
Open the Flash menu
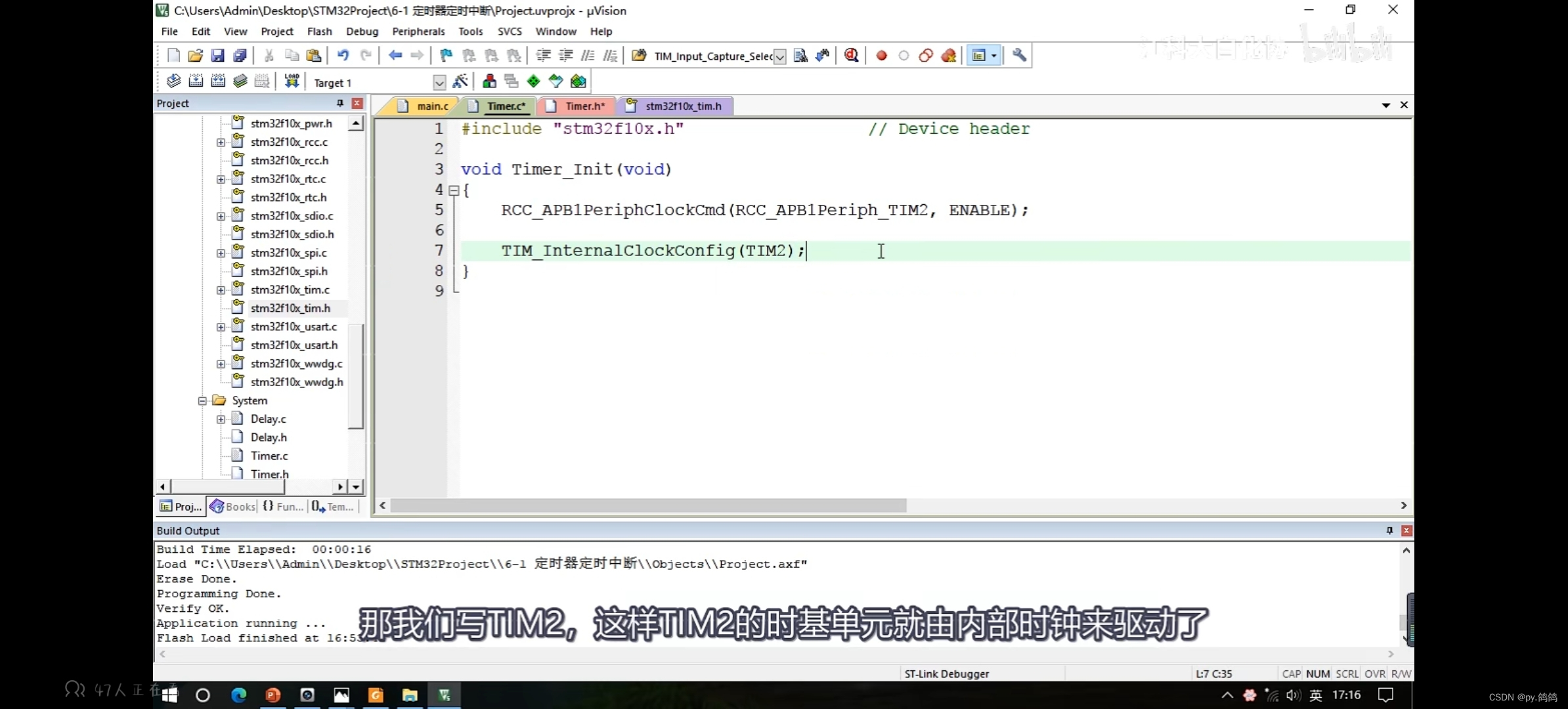click(x=320, y=32)
